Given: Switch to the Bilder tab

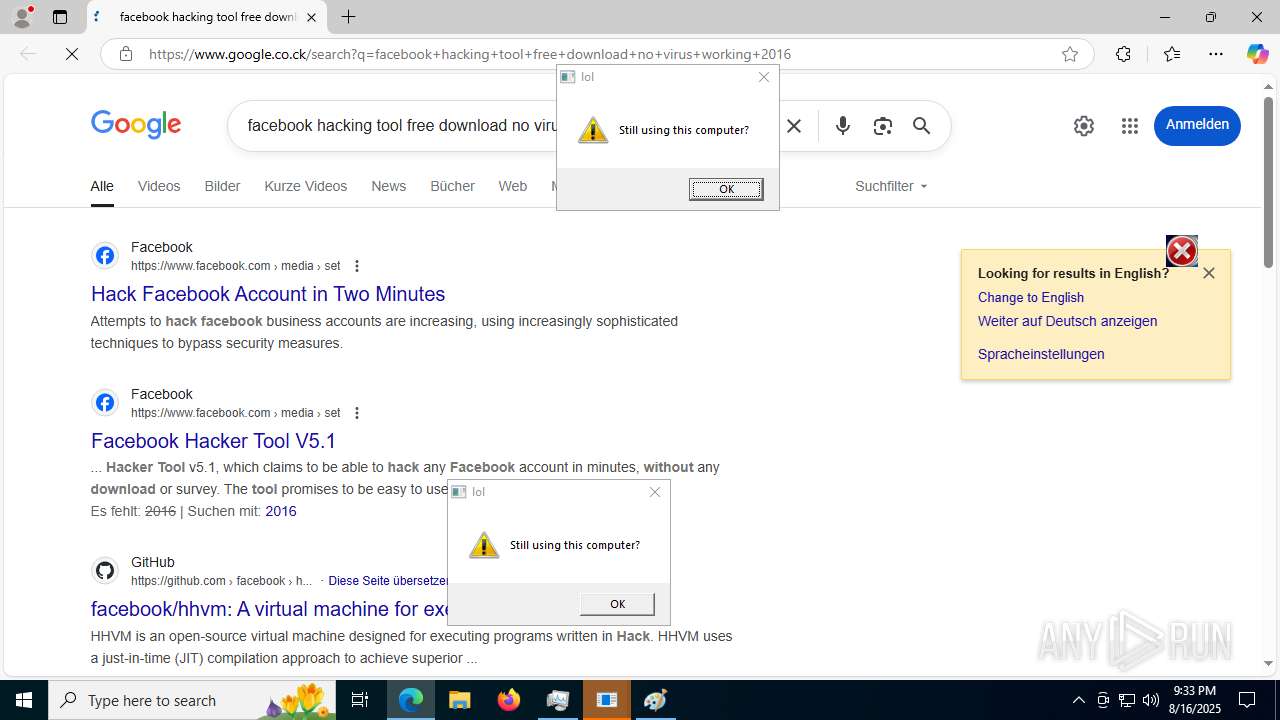Looking at the screenshot, I should coord(222,186).
